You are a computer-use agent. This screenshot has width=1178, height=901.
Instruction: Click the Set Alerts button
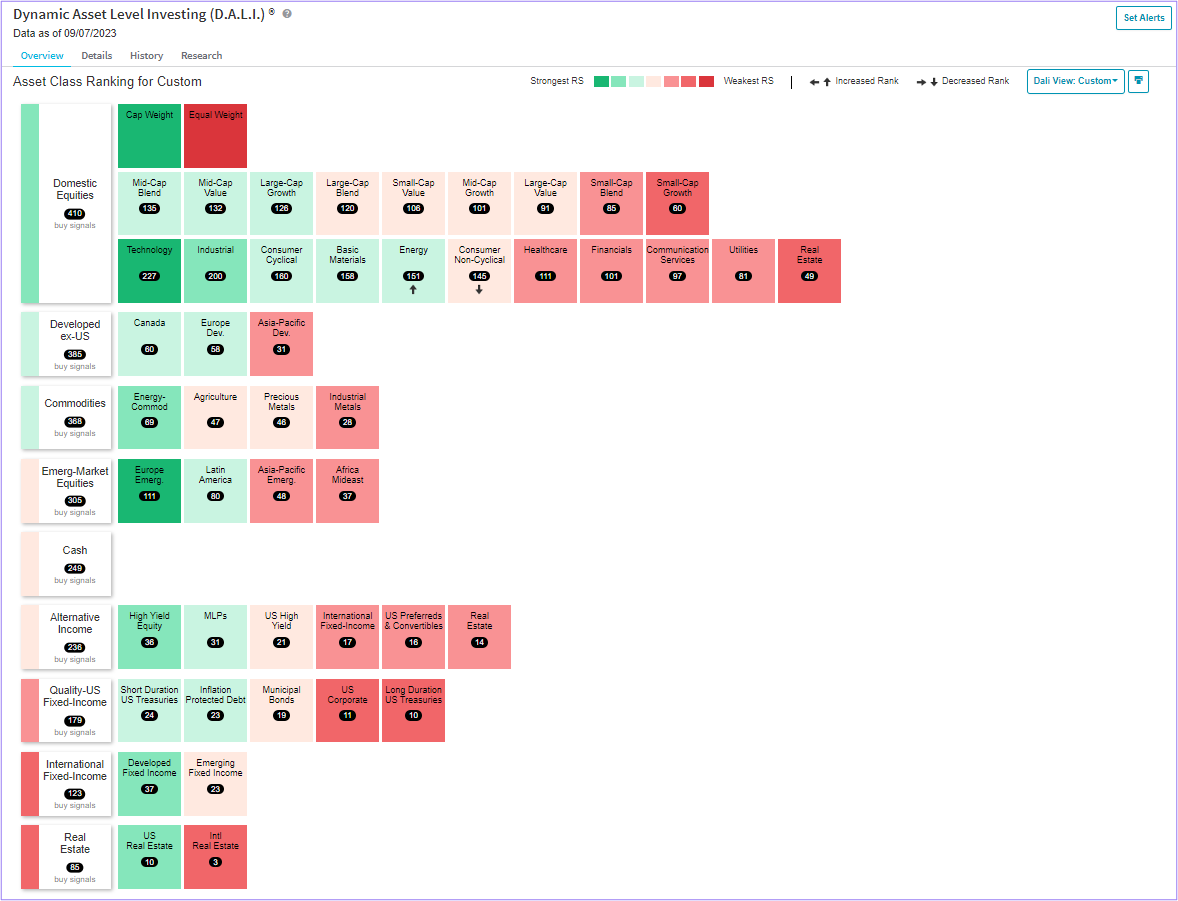(1143, 17)
